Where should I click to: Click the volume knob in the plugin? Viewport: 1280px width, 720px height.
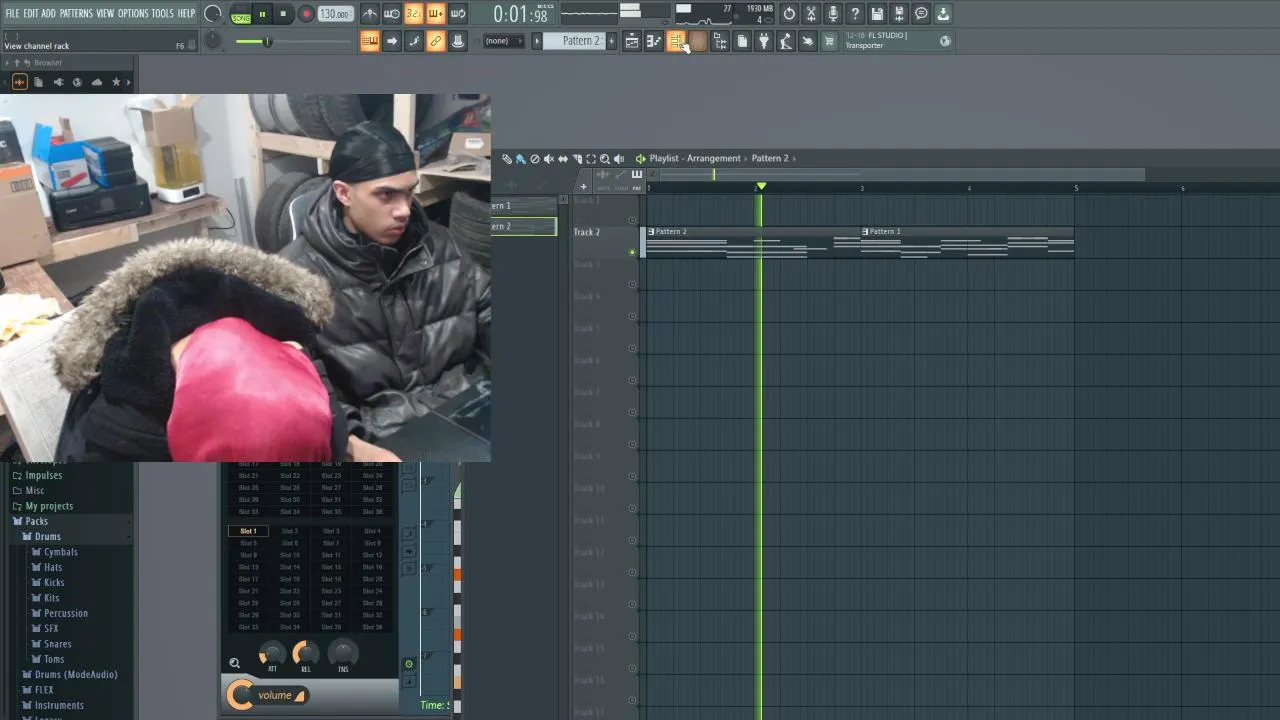240,695
